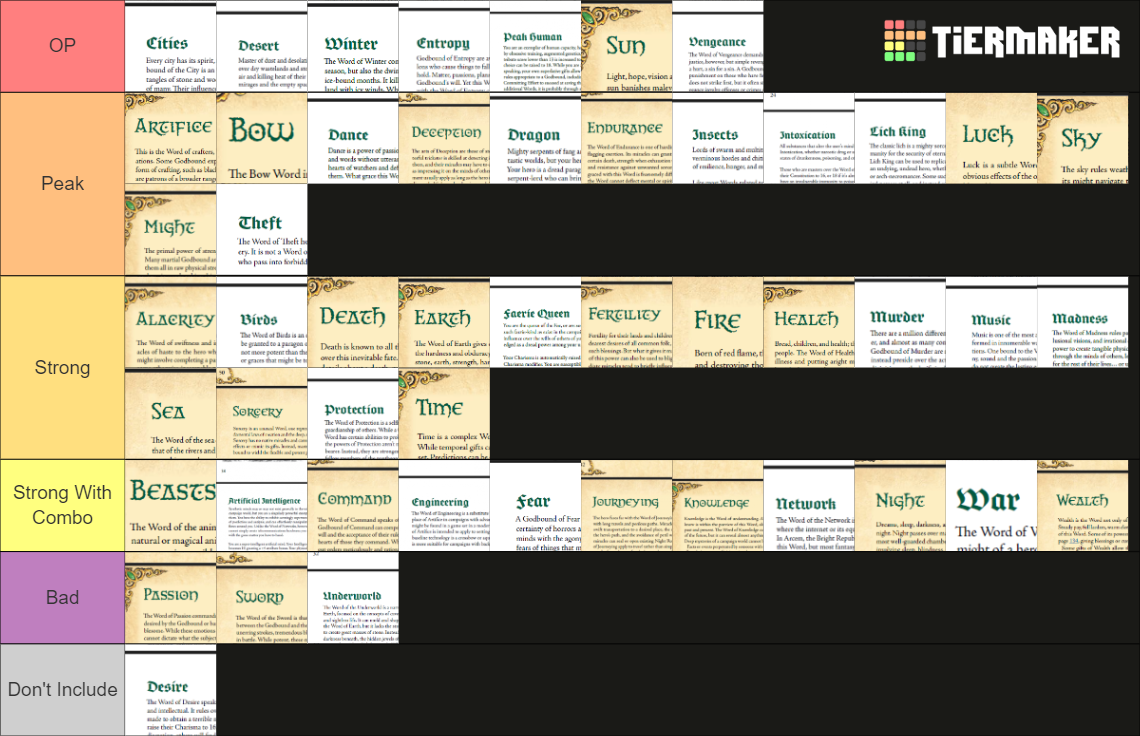Click the Peak tier label
1140x736 pixels.
(62, 184)
